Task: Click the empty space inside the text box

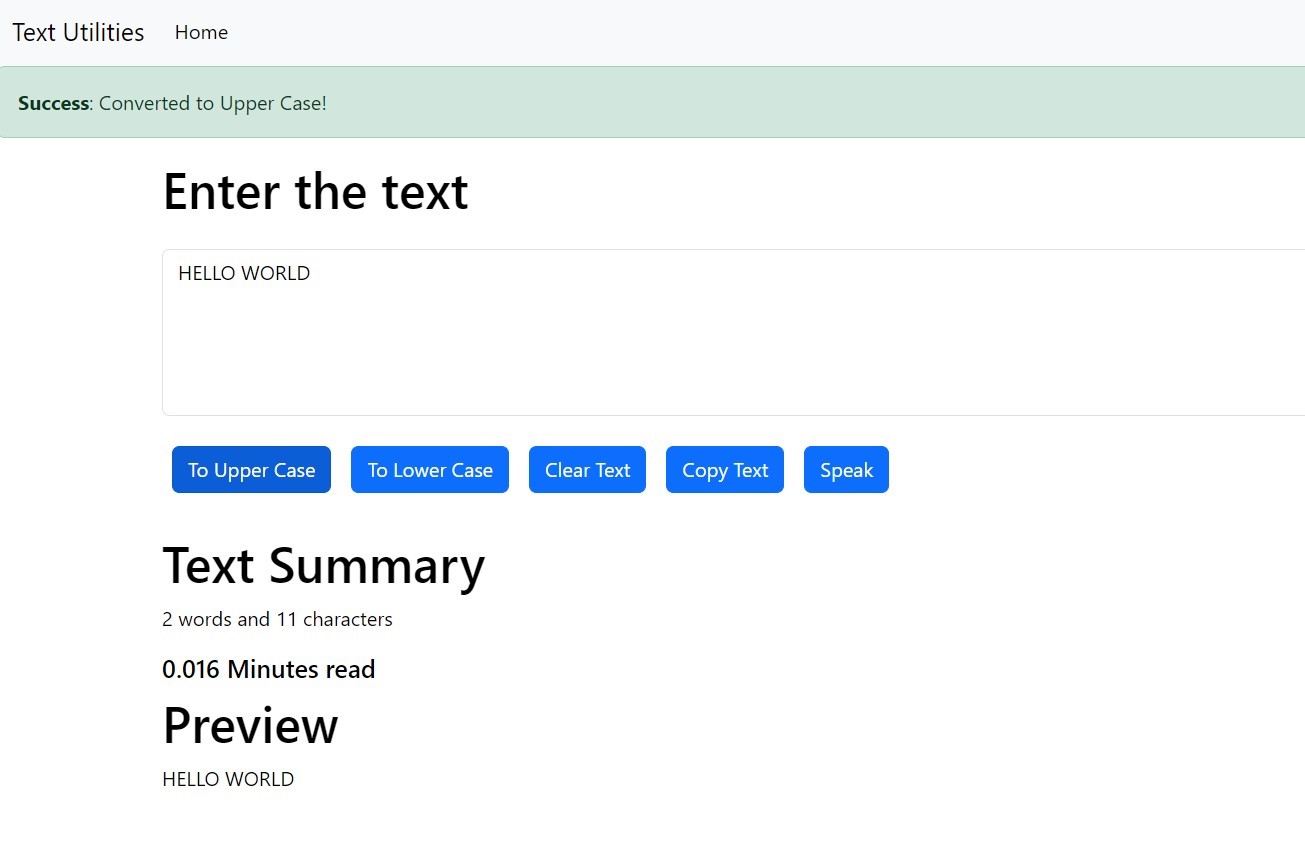Action: pos(700,350)
